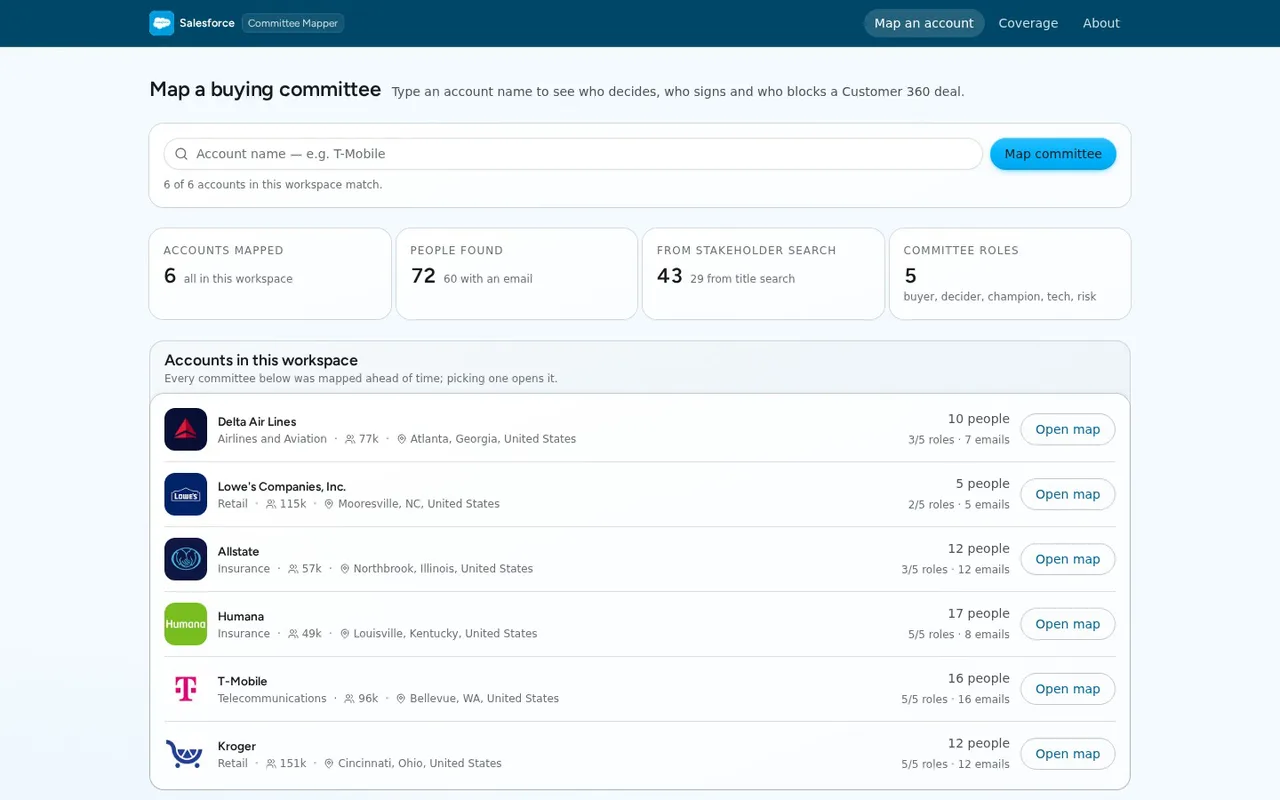Viewport: 1280px width, 800px height.
Task: Click the location pin for Cincinnati, Ohio
Action: coord(329,764)
